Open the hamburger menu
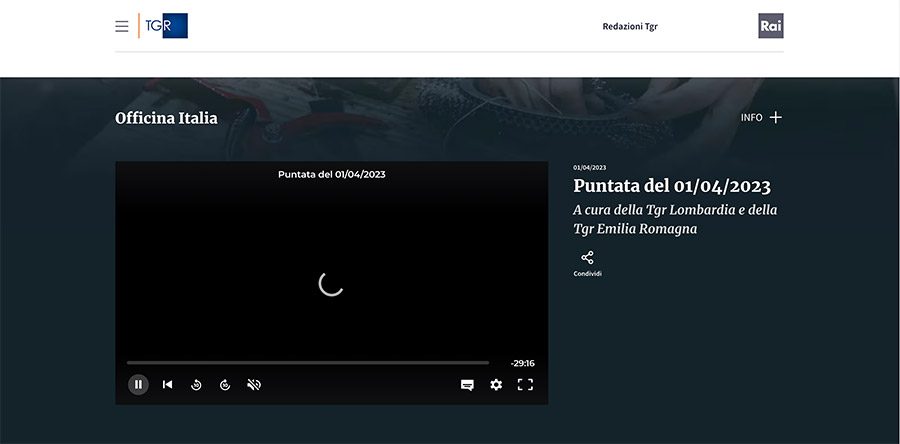This screenshot has height=444, width=900. pos(122,26)
